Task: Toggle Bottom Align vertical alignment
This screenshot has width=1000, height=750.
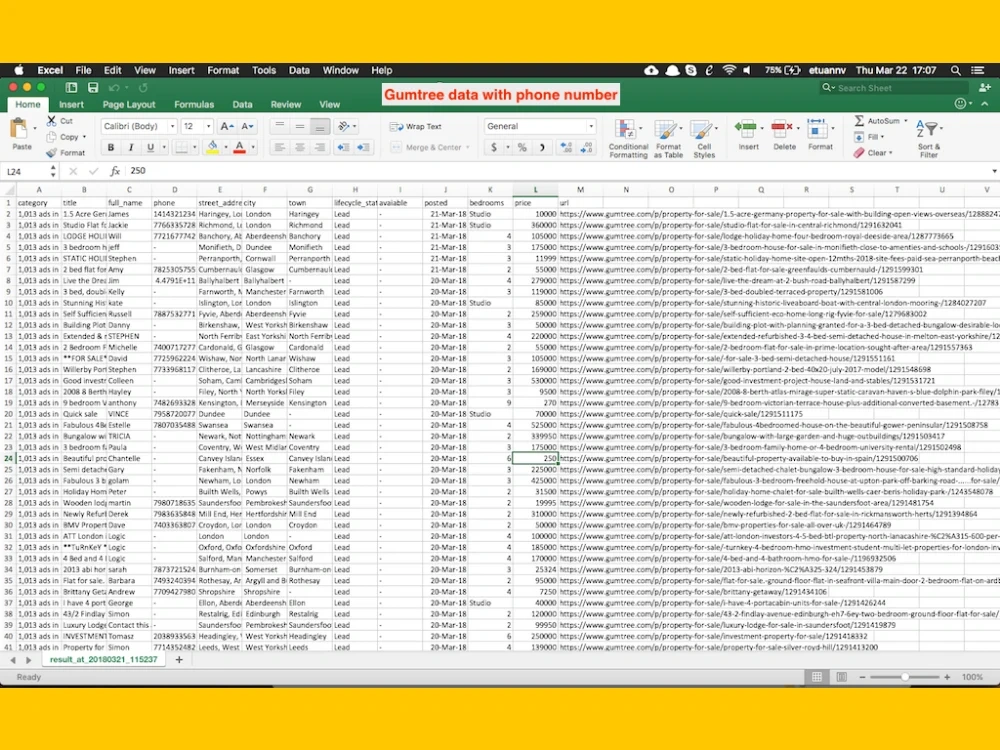Action: [x=320, y=126]
